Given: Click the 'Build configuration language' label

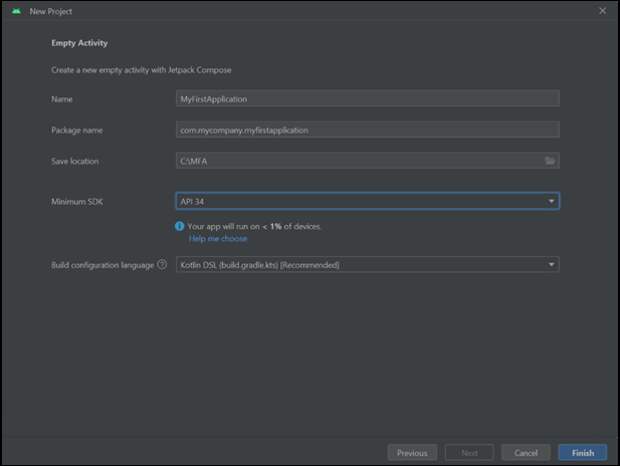Looking at the screenshot, I should pyautogui.click(x=103, y=265).
